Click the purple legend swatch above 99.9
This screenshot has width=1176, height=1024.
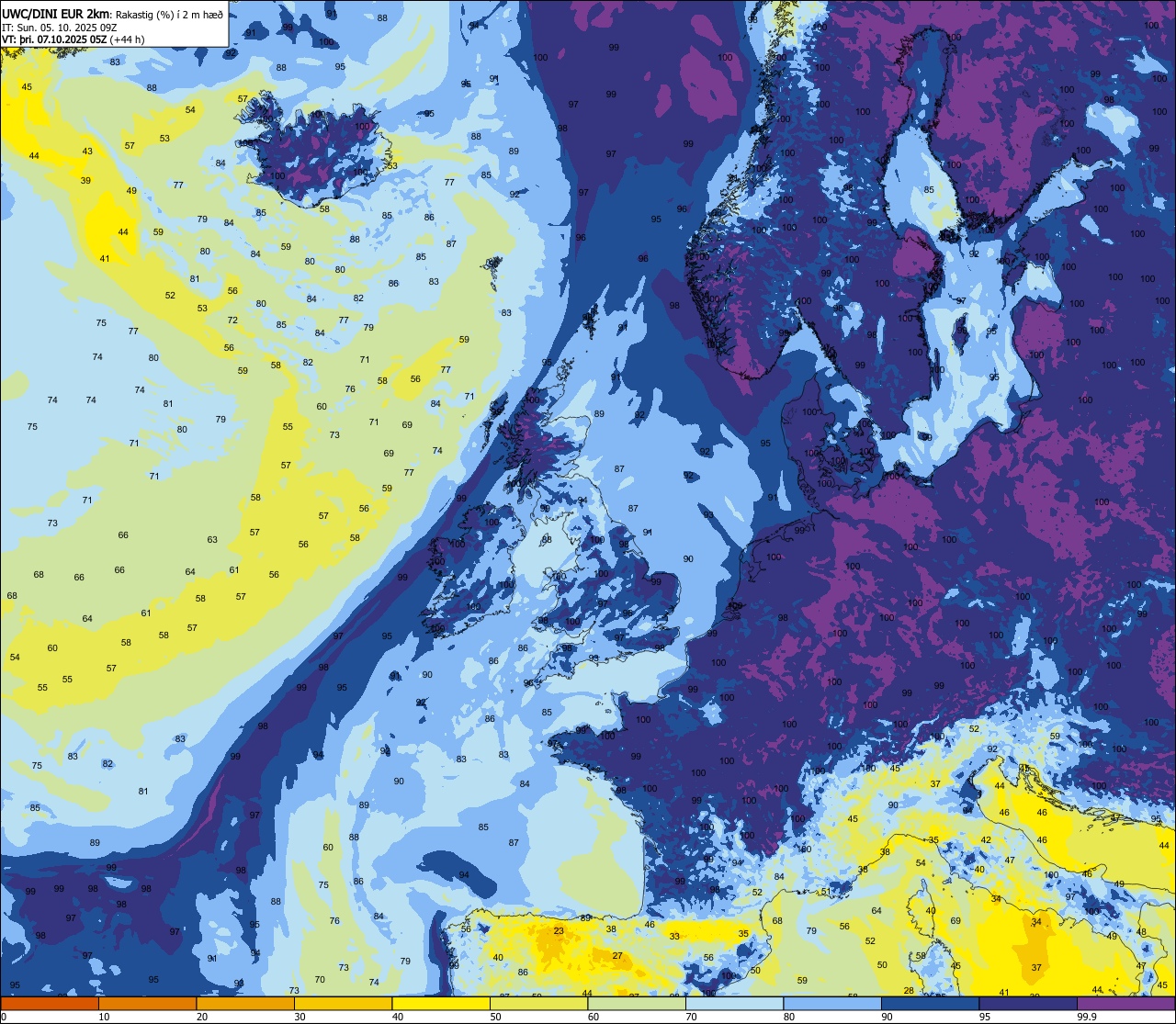click(x=1125, y=1003)
